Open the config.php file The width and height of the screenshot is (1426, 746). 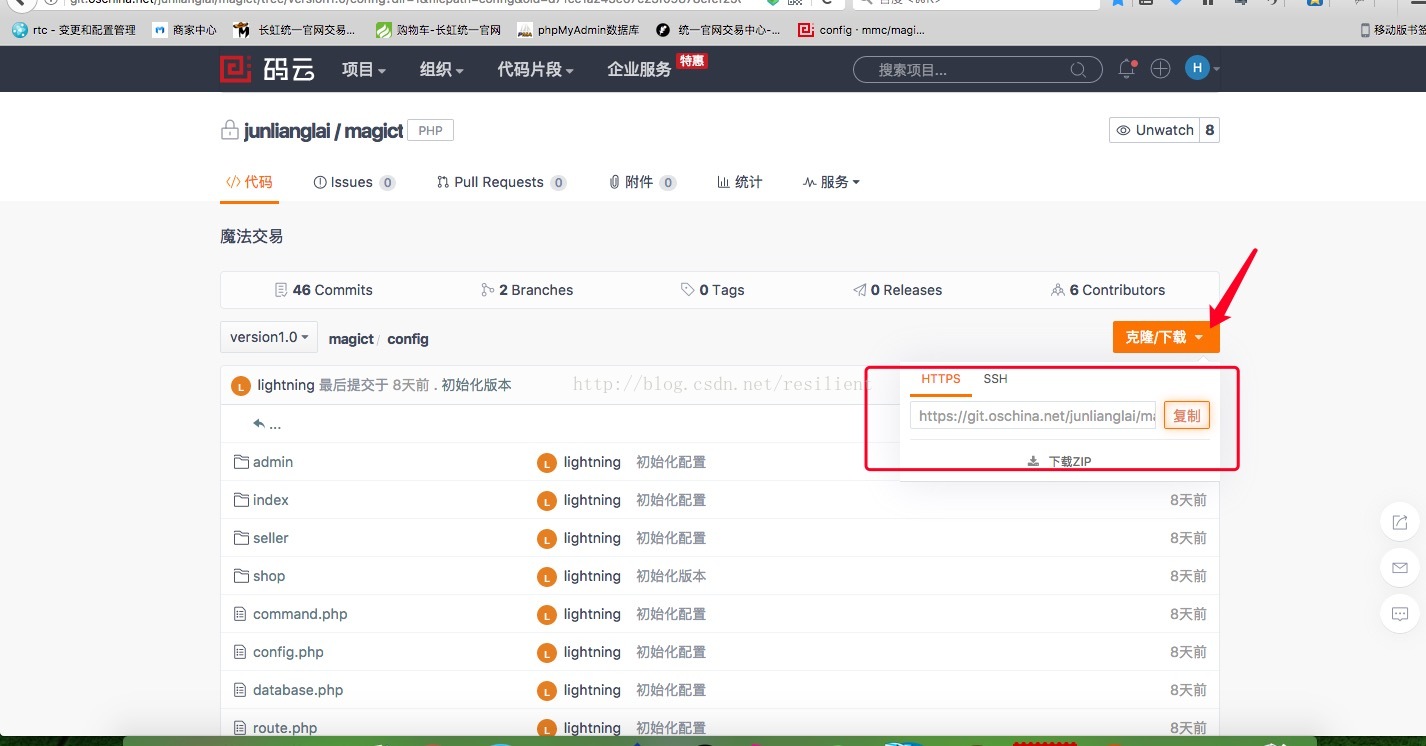tap(288, 652)
